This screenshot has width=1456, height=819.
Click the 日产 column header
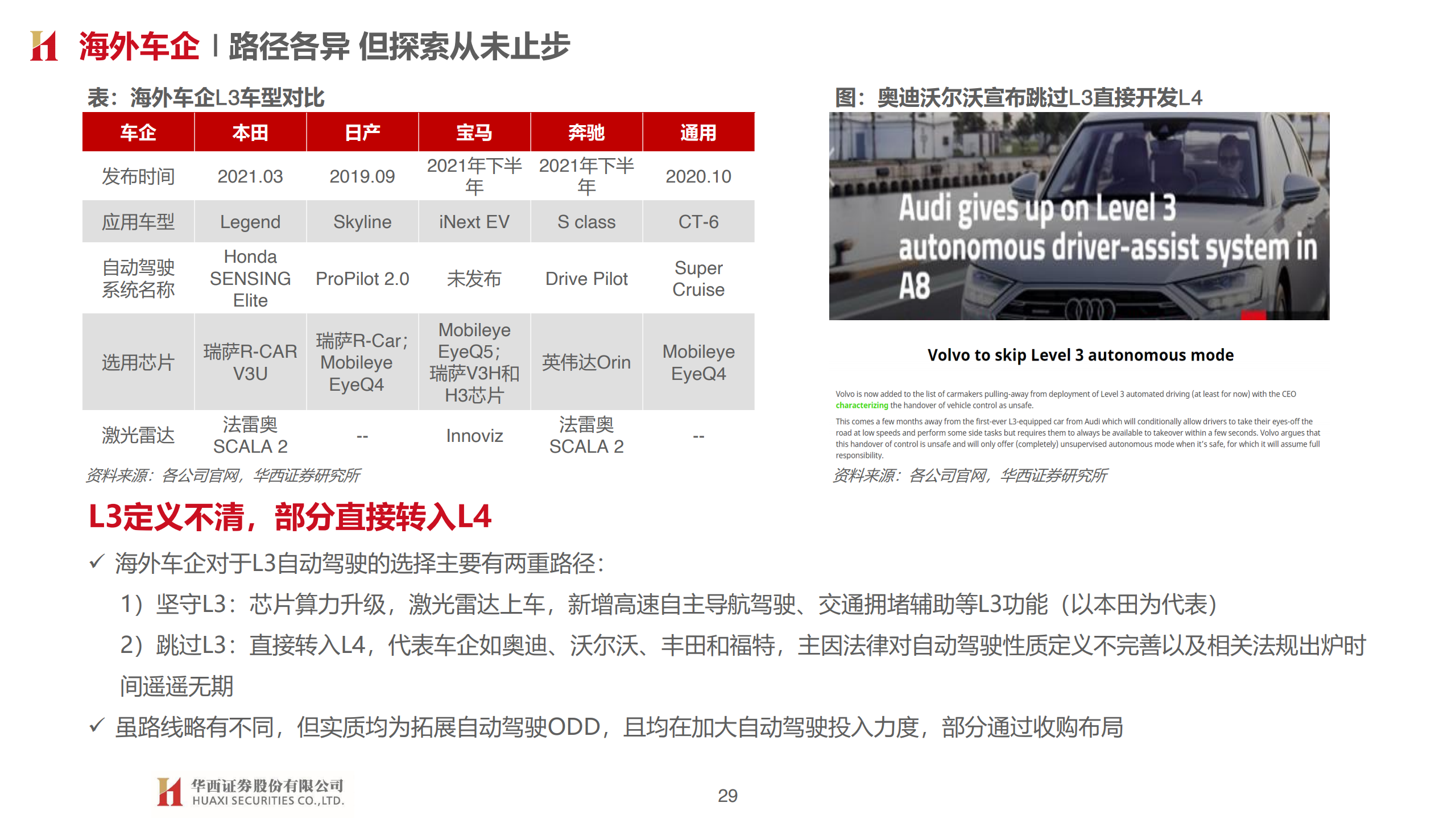362,132
